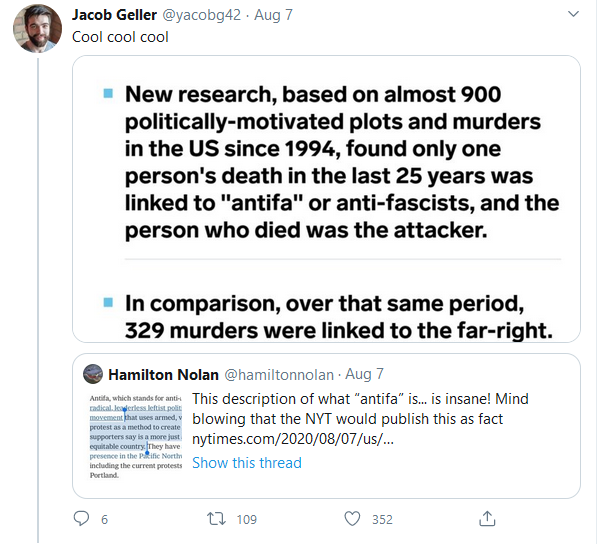Expand the tweet options chevron

tap(573, 14)
